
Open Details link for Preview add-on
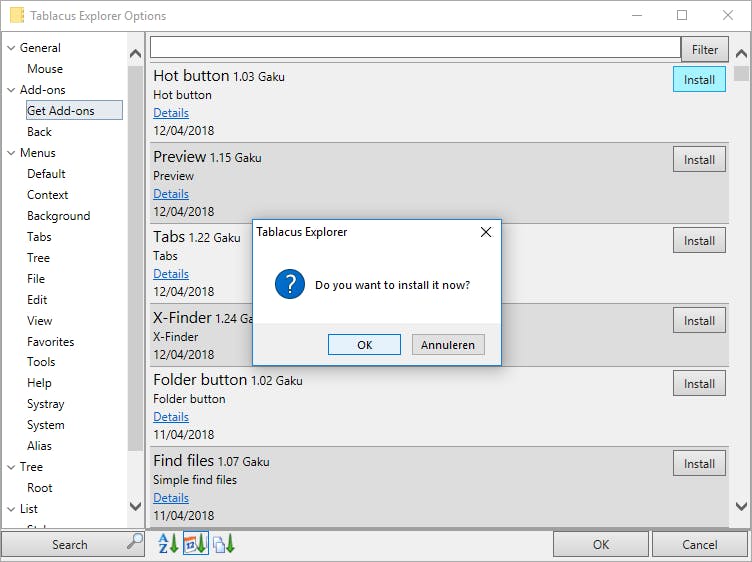click(x=171, y=194)
